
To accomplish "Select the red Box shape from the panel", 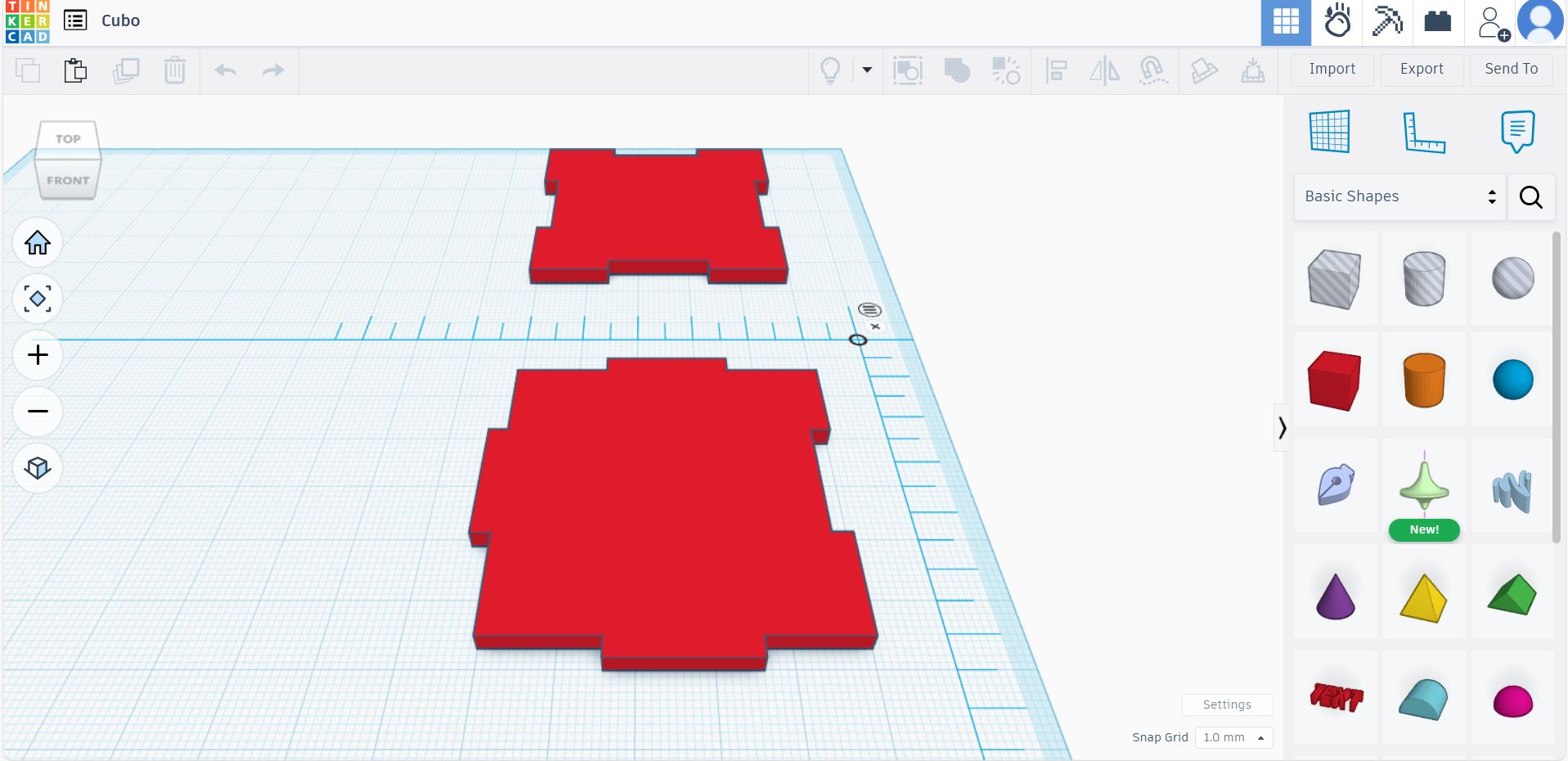I will 1334,380.
